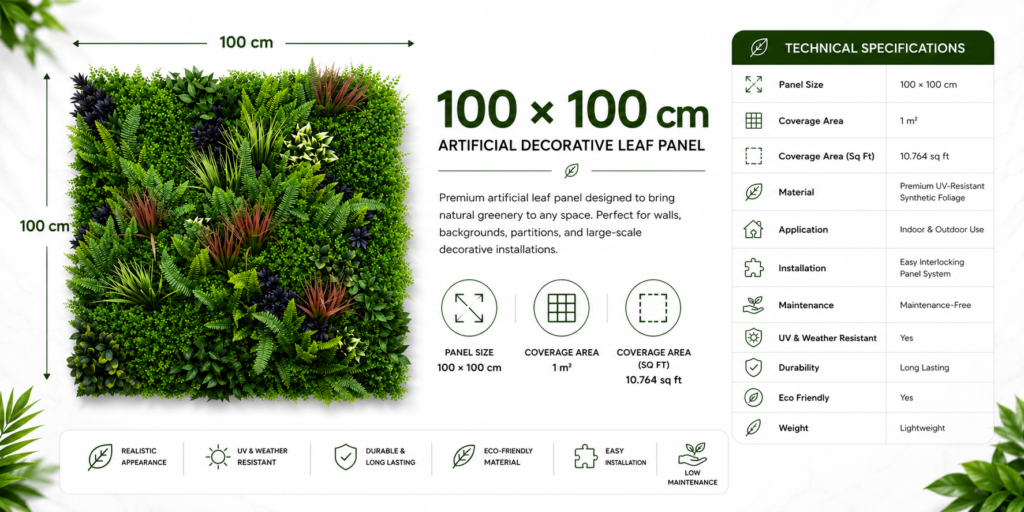Click large dashed-square circle icon above COVERAGE AREA (SQ FT)
Viewport: 1024px width, 512px height.
[653, 307]
